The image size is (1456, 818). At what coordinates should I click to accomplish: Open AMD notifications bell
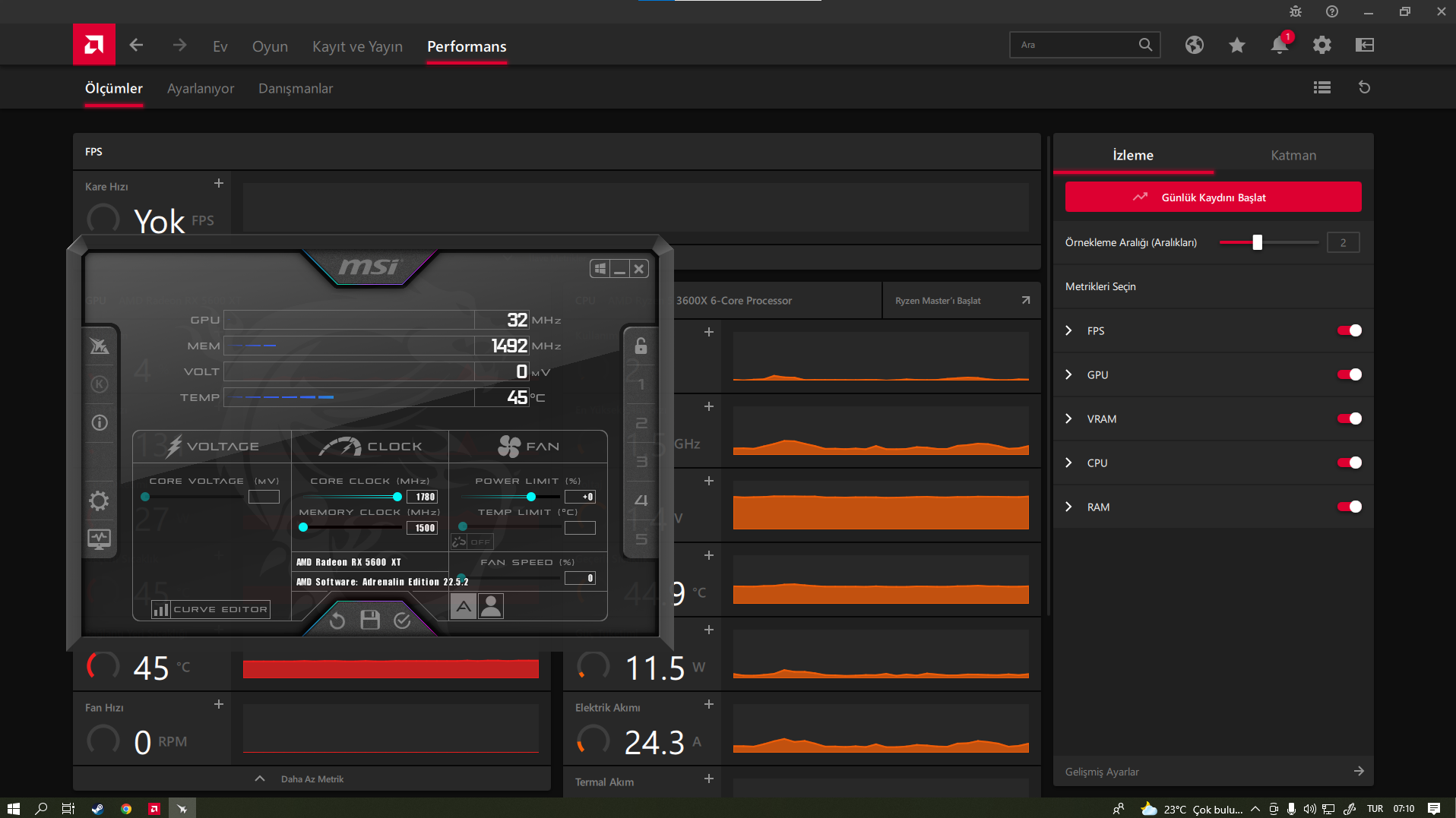pyautogui.click(x=1279, y=45)
